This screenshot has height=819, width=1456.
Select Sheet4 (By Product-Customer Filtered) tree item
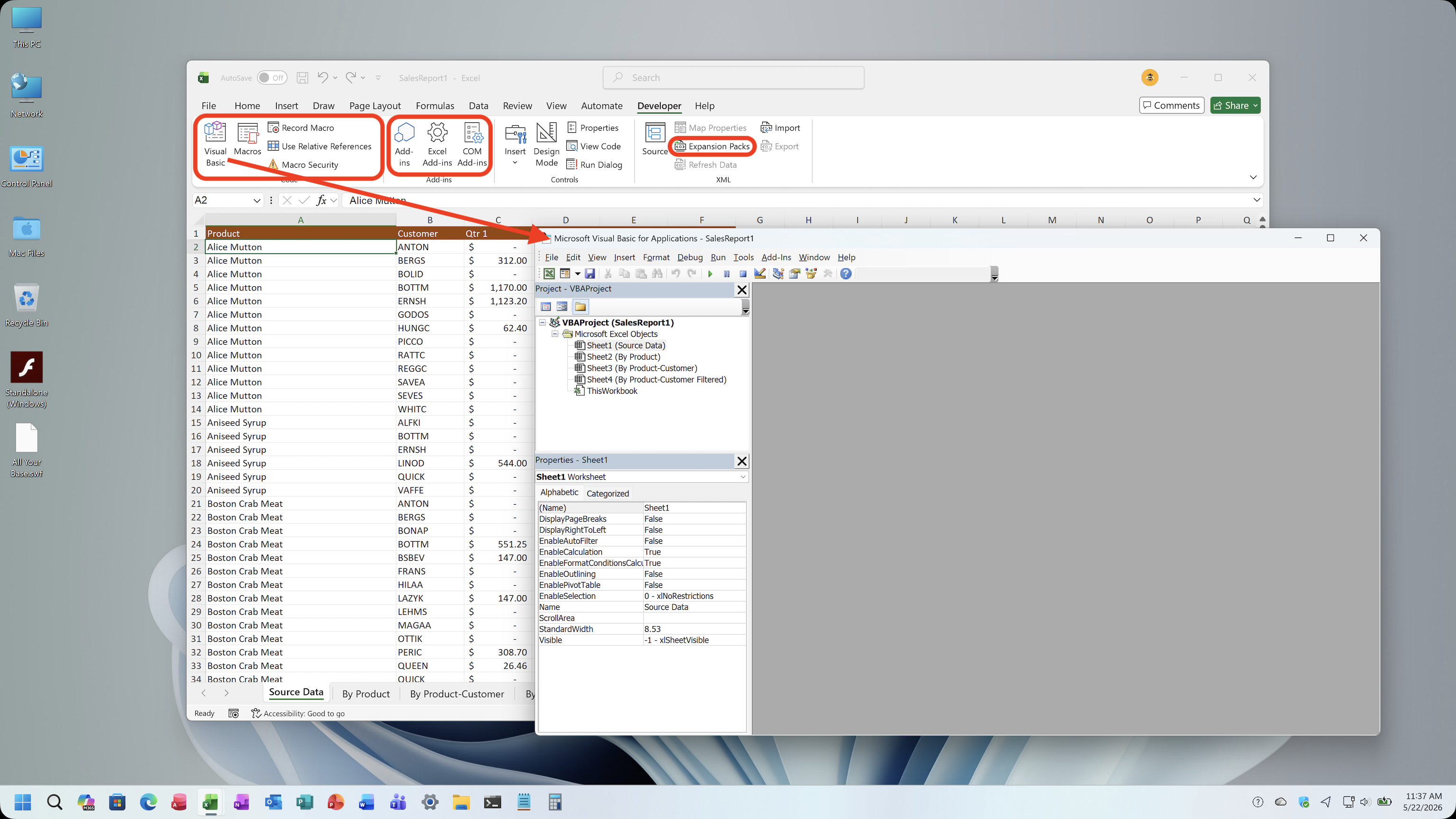[656, 379]
